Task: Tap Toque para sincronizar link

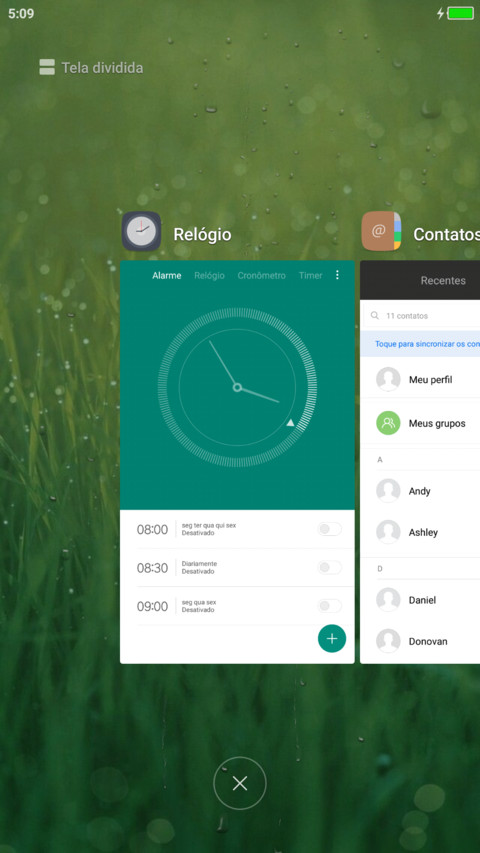Action: coord(427,344)
